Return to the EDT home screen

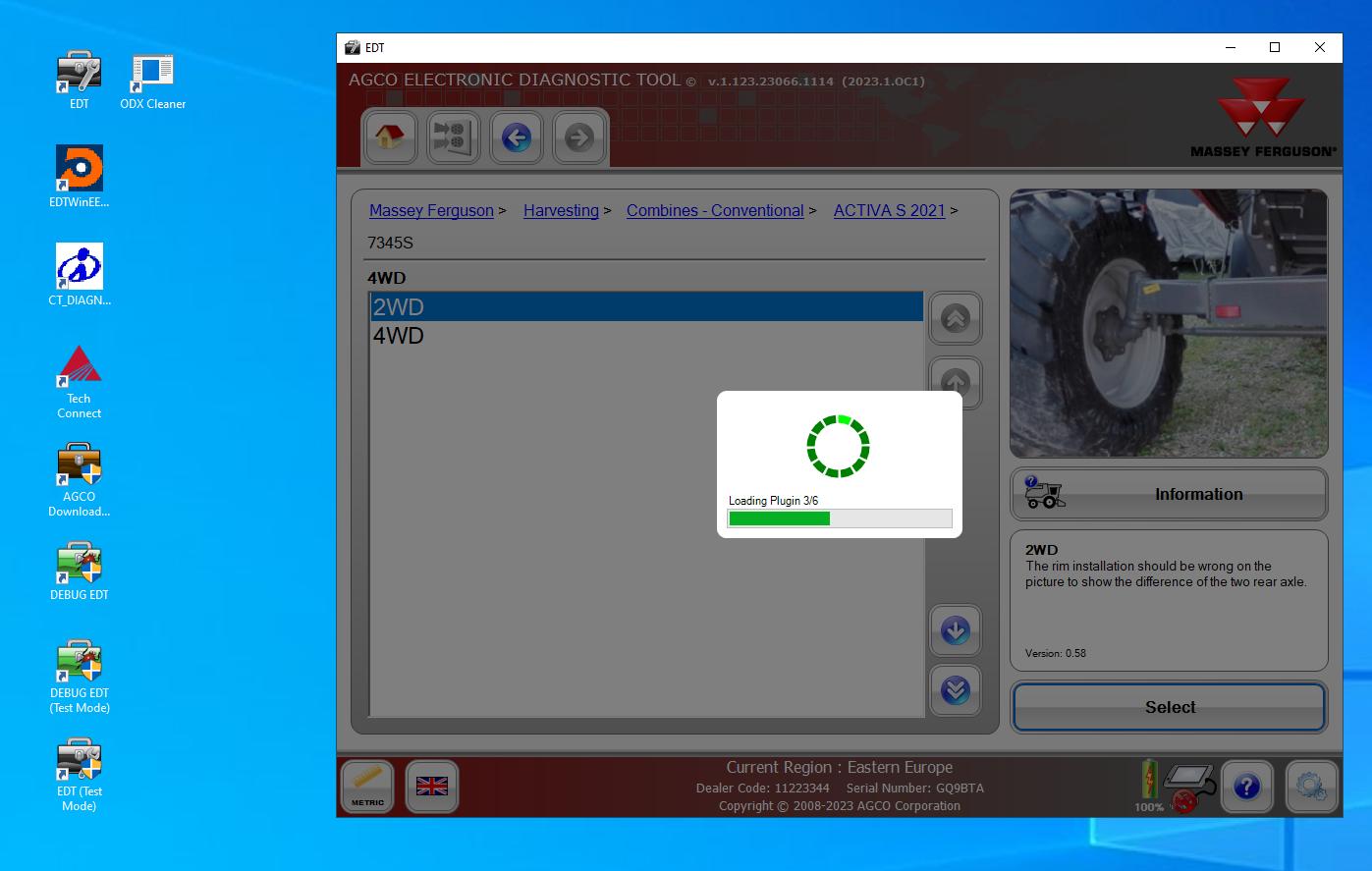(x=389, y=137)
